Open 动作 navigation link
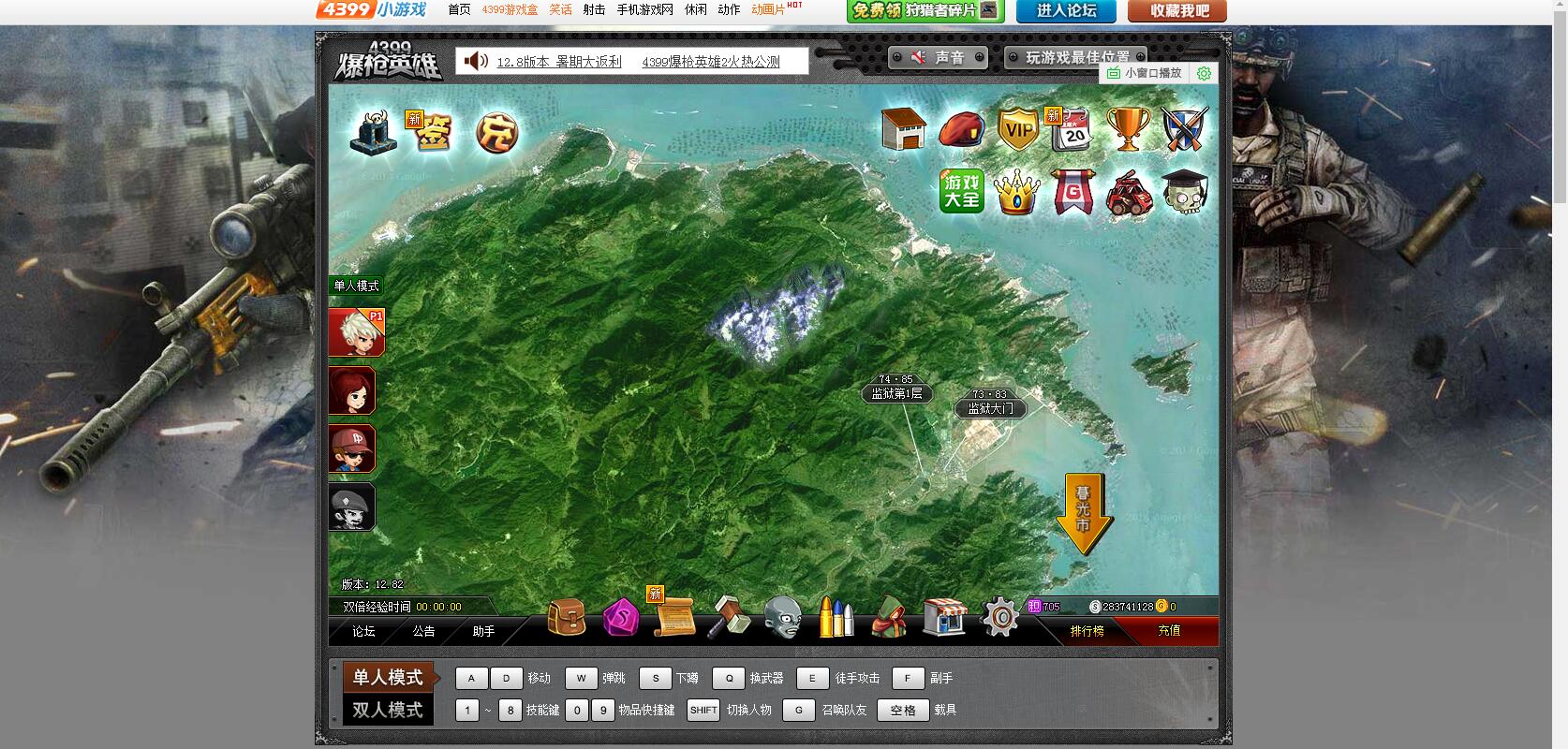 tap(729, 9)
